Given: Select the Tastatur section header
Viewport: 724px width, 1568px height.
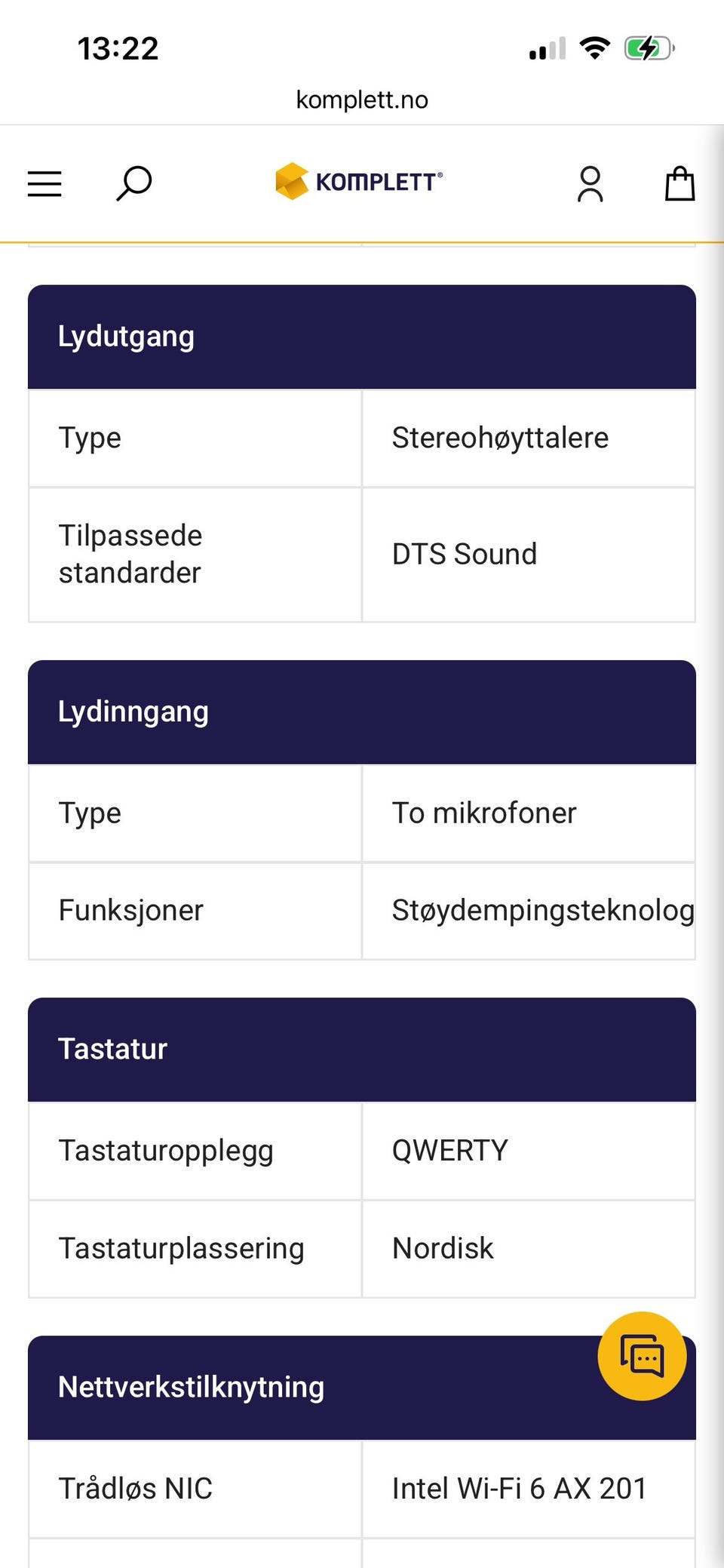Looking at the screenshot, I should point(362,1050).
